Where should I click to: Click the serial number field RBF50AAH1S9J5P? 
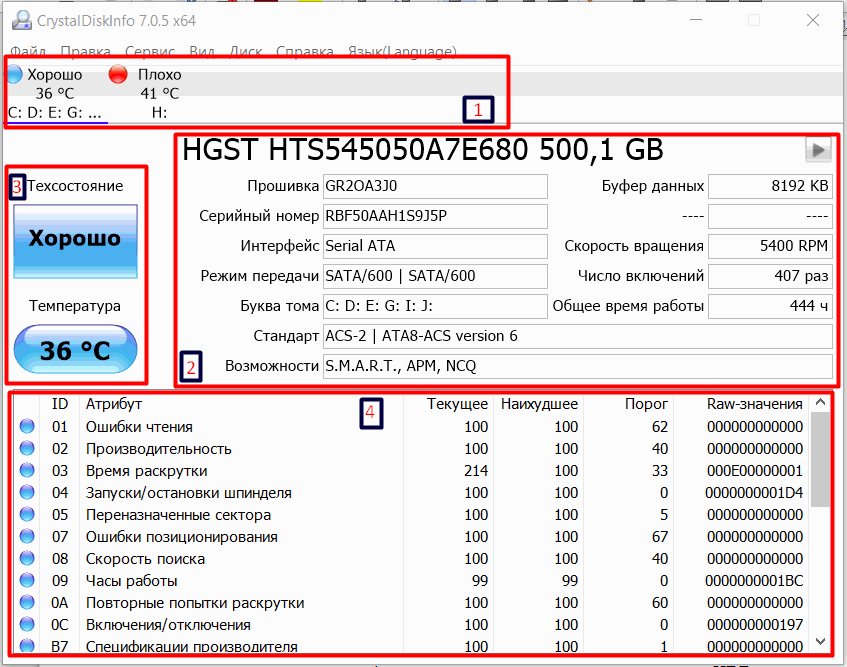[435, 216]
